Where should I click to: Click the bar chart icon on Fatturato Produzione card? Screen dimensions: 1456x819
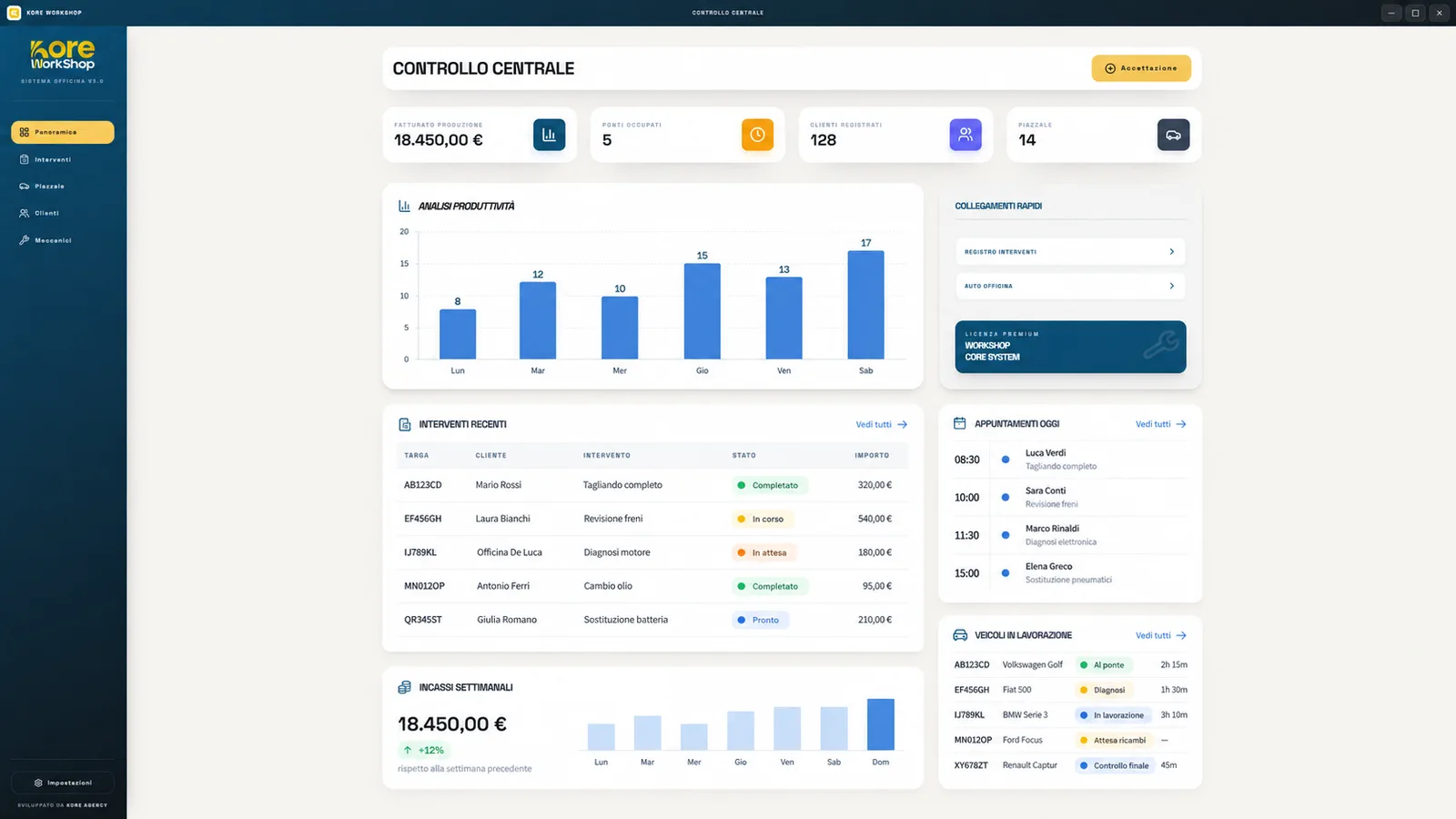(549, 135)
